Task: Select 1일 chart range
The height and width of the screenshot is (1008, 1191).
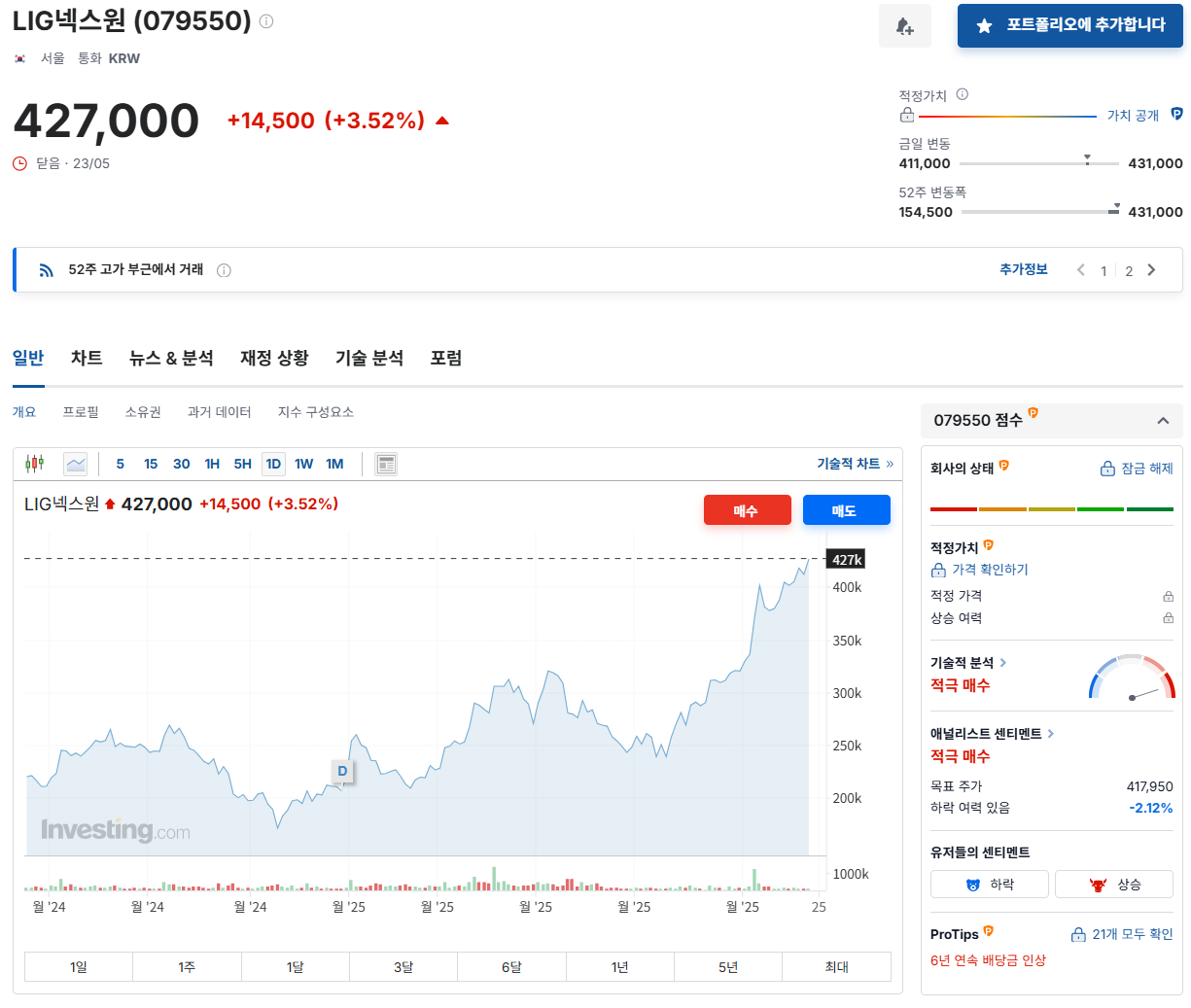Action: click(79, 967)
